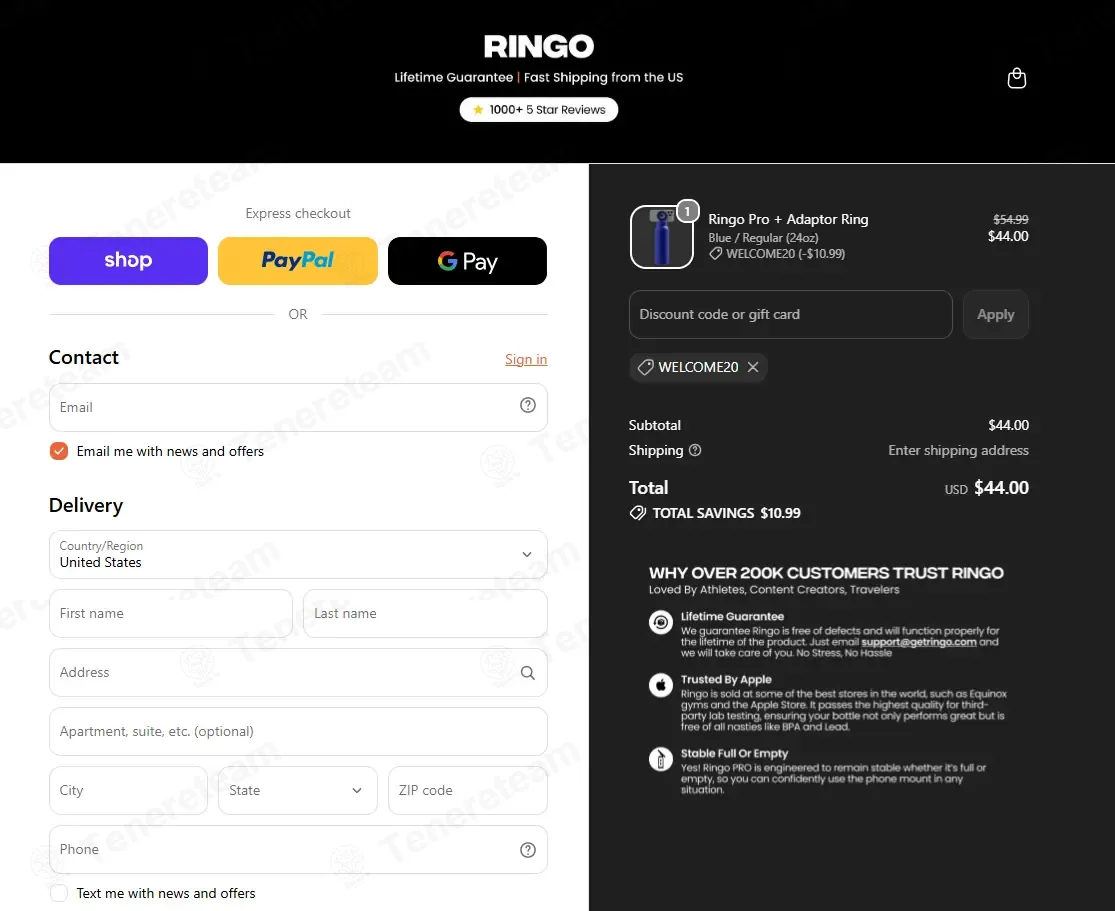Click the Stable Full Or Empty bottle icon
The width and height of the screenshot is (1115, 911).
coord(661,760)
